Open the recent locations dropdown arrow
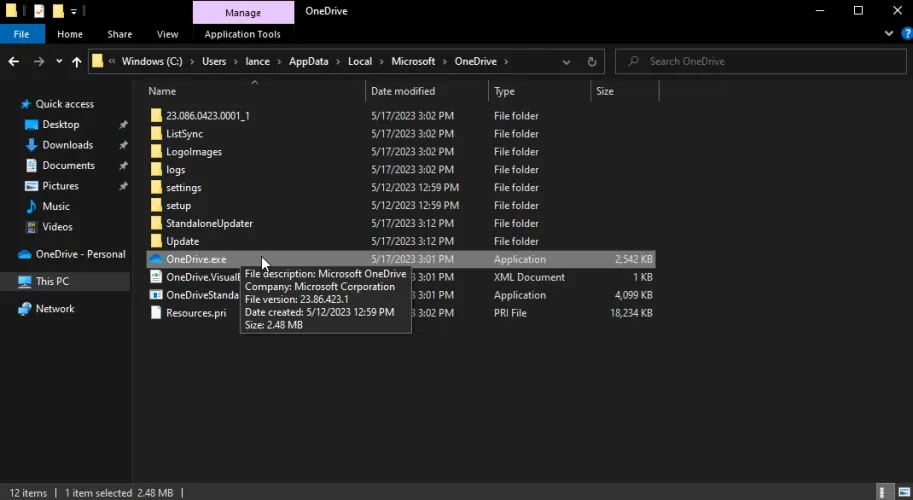 tap(58, 62)
